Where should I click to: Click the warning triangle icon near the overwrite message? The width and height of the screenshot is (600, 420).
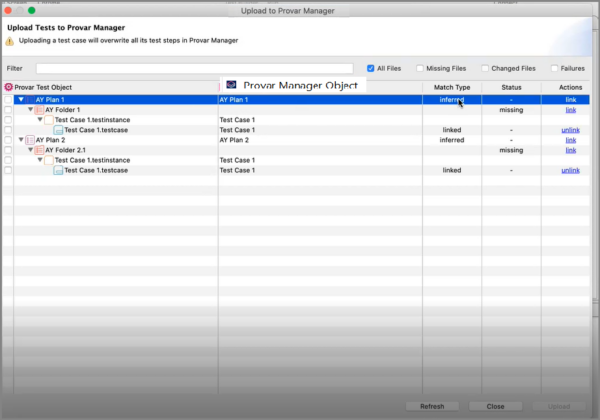pyautogui.click(x=10, y=41)
